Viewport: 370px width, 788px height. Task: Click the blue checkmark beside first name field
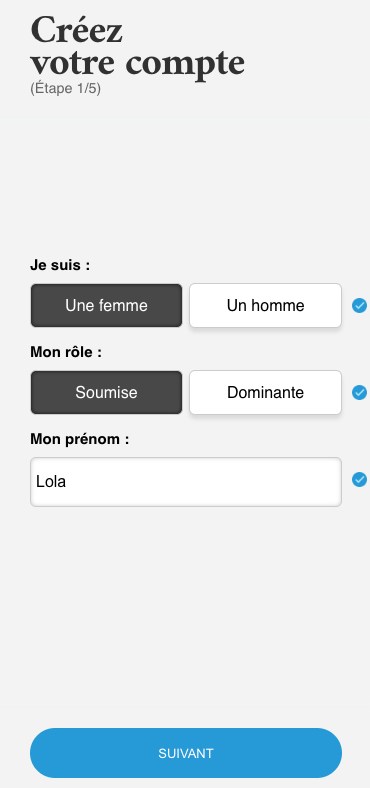tap(359, 480)
